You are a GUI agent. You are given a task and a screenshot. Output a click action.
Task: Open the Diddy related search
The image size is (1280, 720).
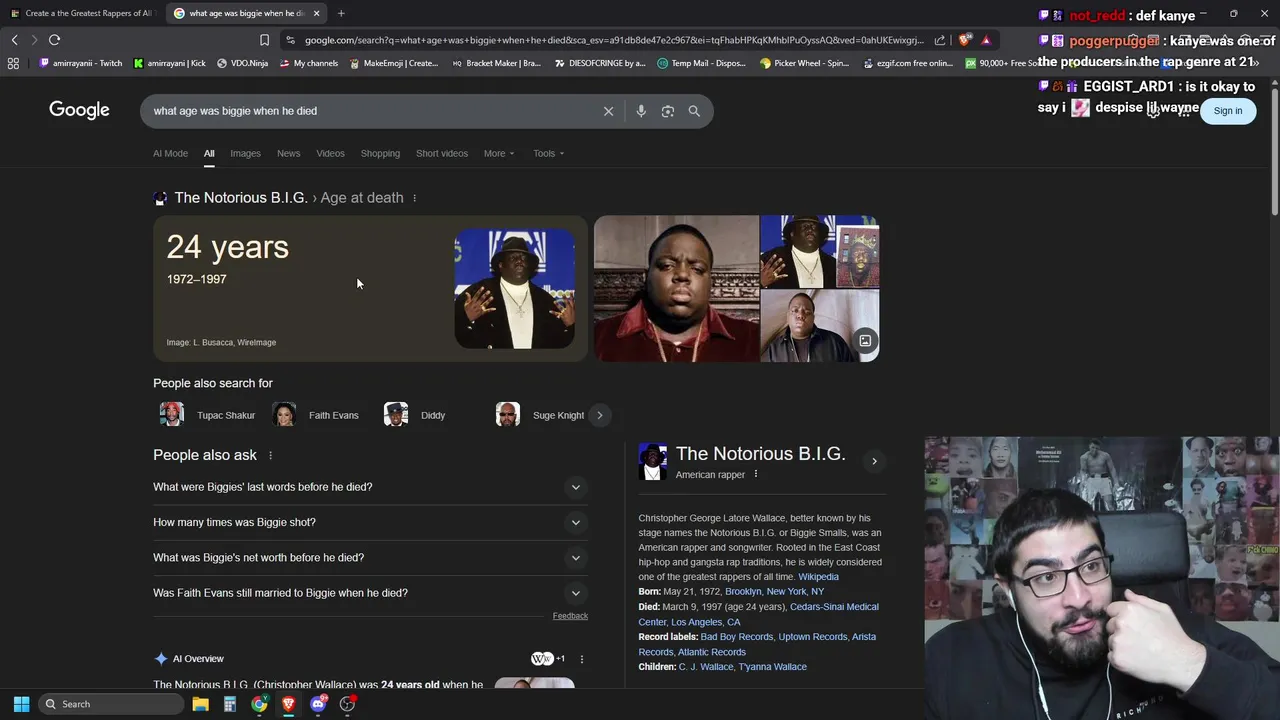pyautogui.click(x=415, y=415)
